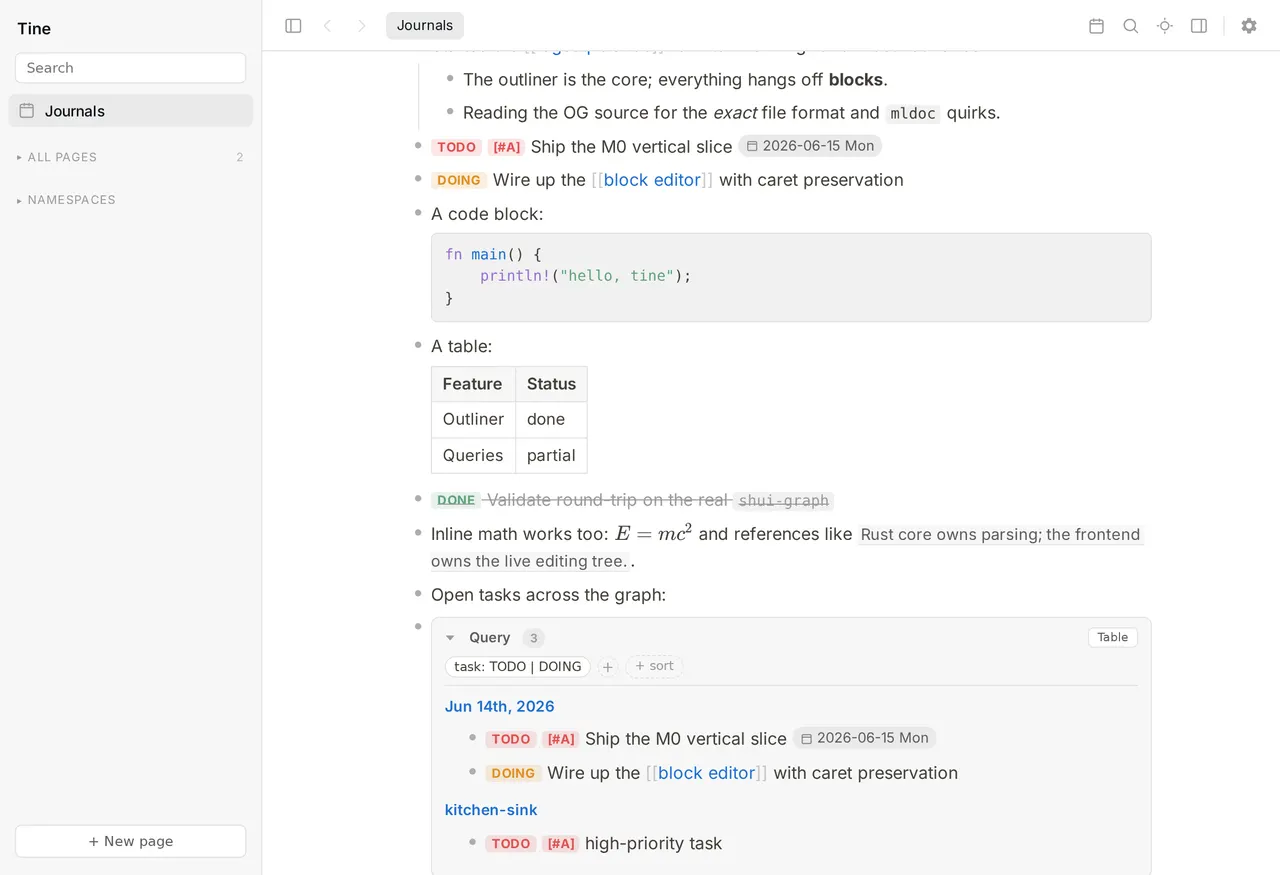Click the Journals calendar icon in sidebar
This screenshot has height=875, width=1280.
[27, 111]
